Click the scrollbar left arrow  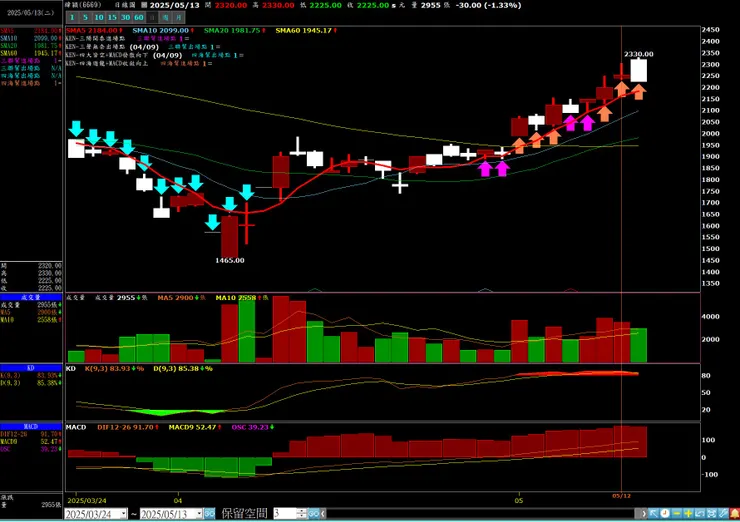[323, 514]
